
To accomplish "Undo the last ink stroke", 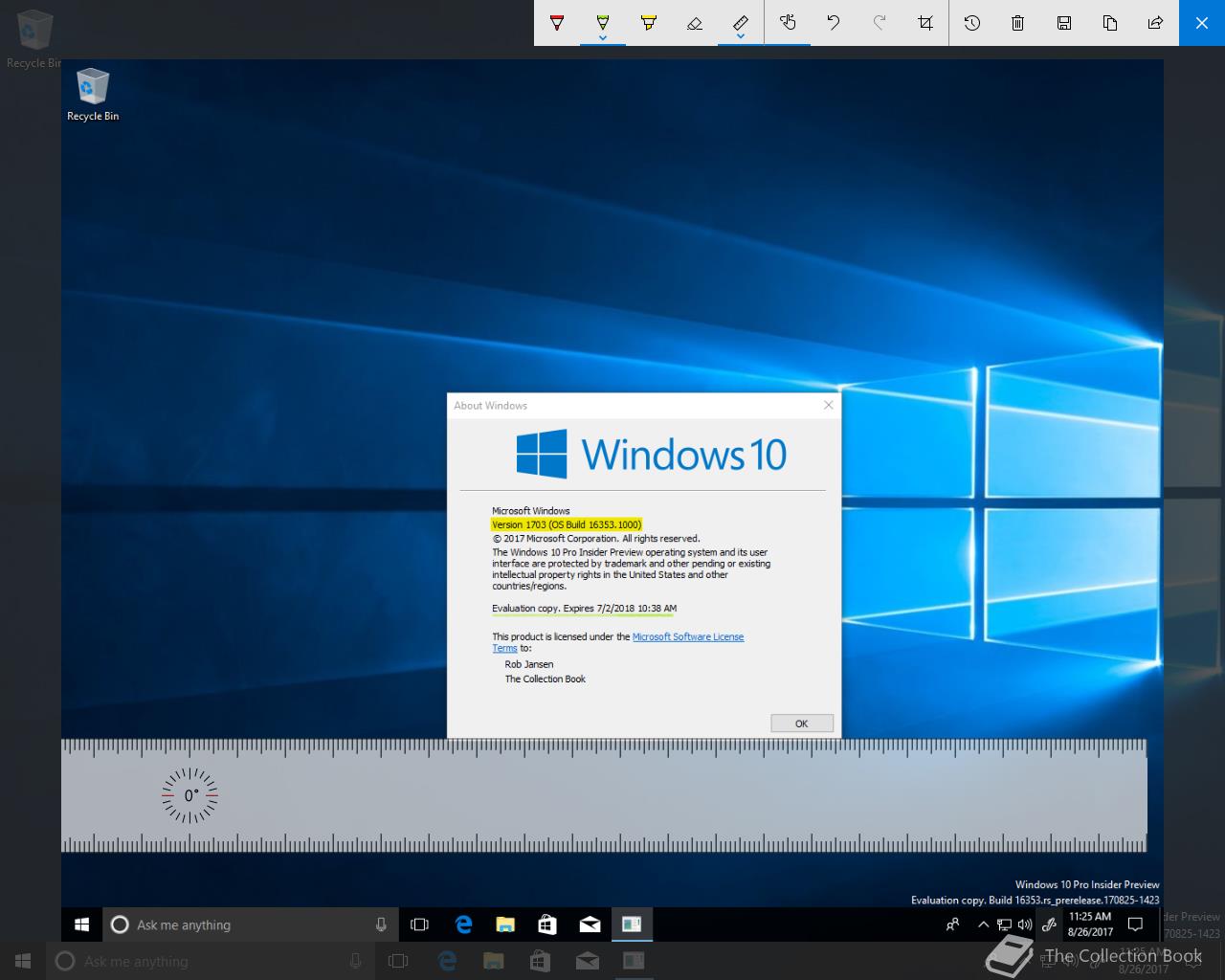I will (x=834, y=23).
